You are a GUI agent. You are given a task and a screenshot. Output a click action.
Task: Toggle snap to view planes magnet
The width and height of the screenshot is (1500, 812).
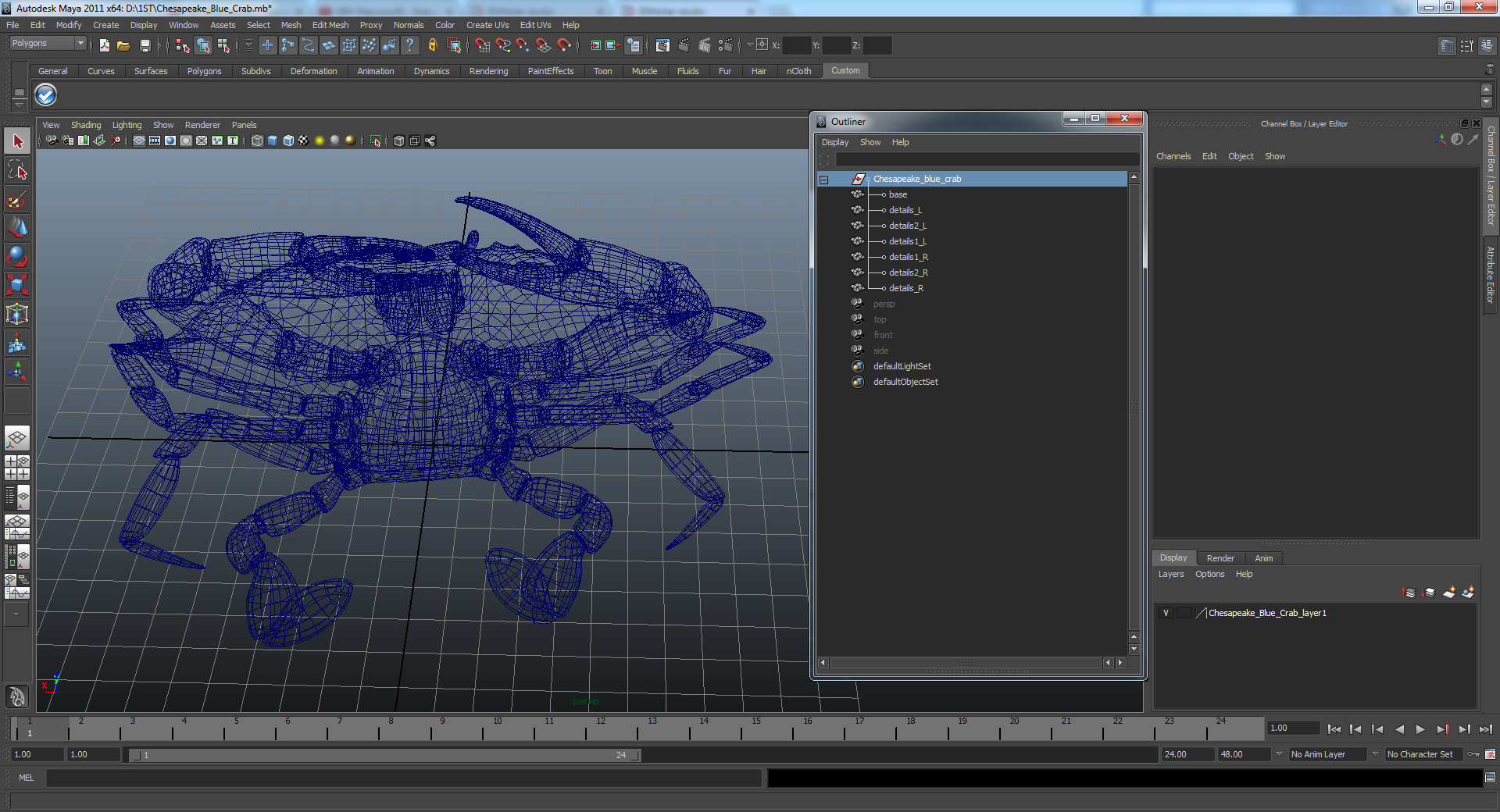click(544, 45)
